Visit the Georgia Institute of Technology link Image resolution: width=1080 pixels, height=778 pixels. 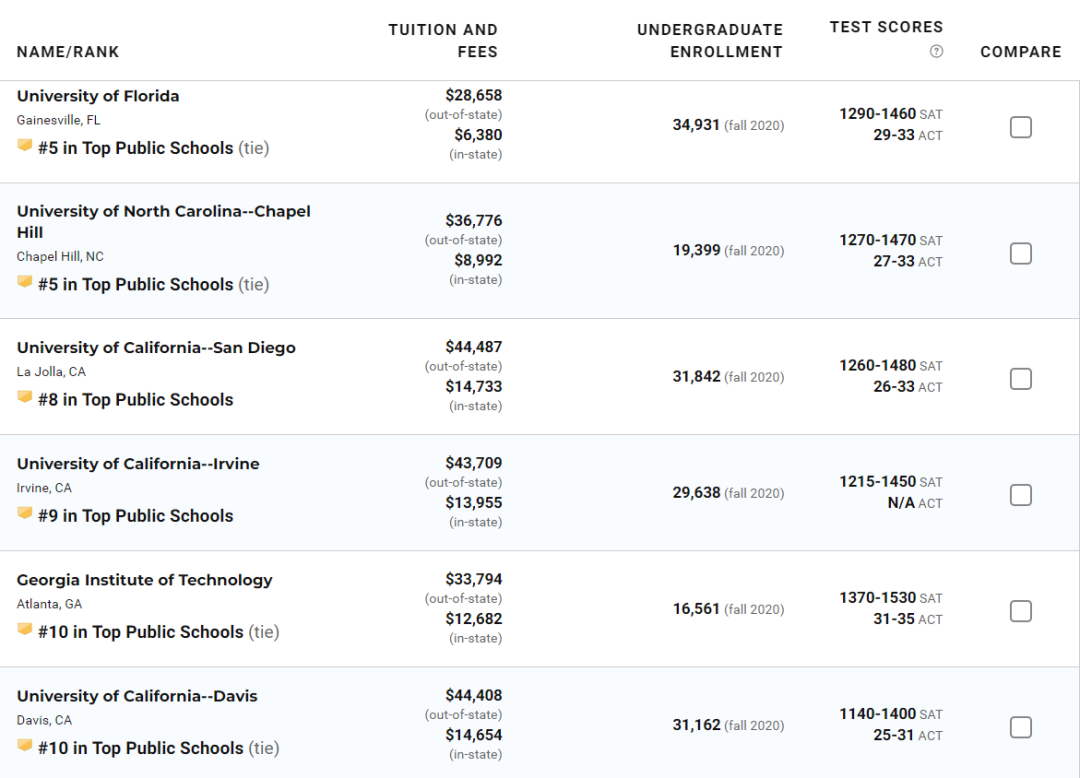pyautogui.click(x=145, y=580)
